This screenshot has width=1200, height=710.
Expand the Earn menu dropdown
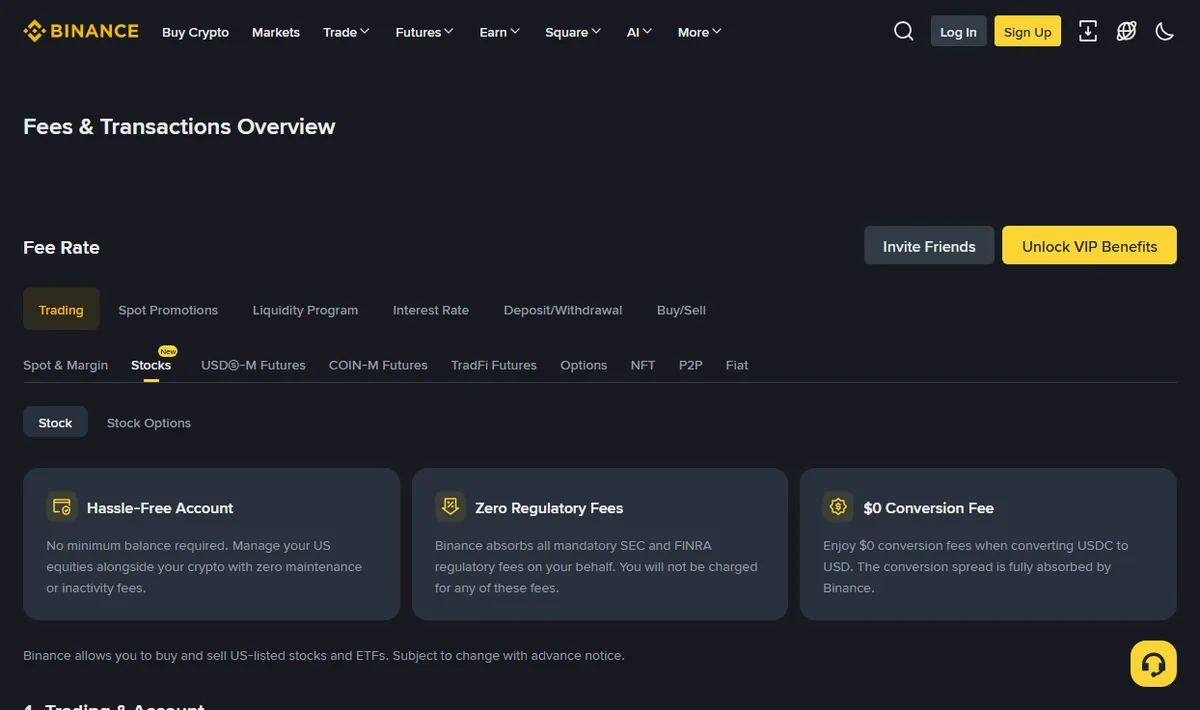tap(499, 32)
